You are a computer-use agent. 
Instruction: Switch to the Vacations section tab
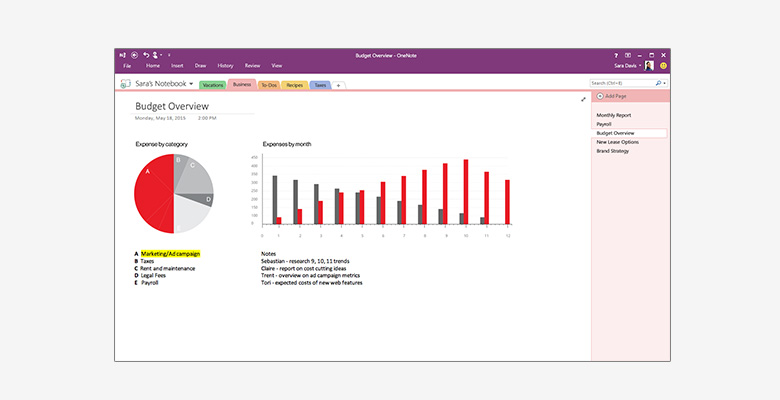(212, 85)
